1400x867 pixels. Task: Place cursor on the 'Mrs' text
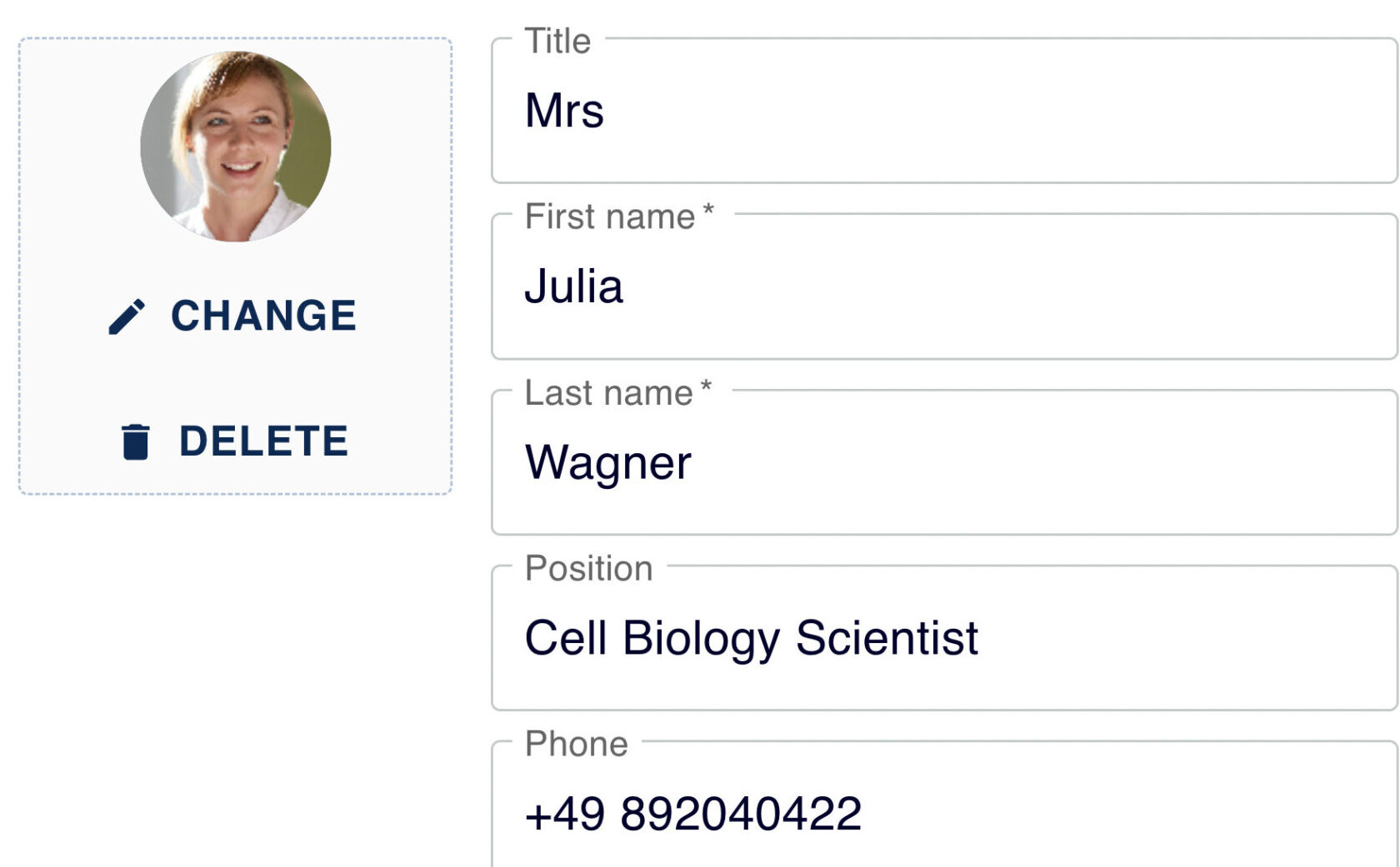coord(564,111)
